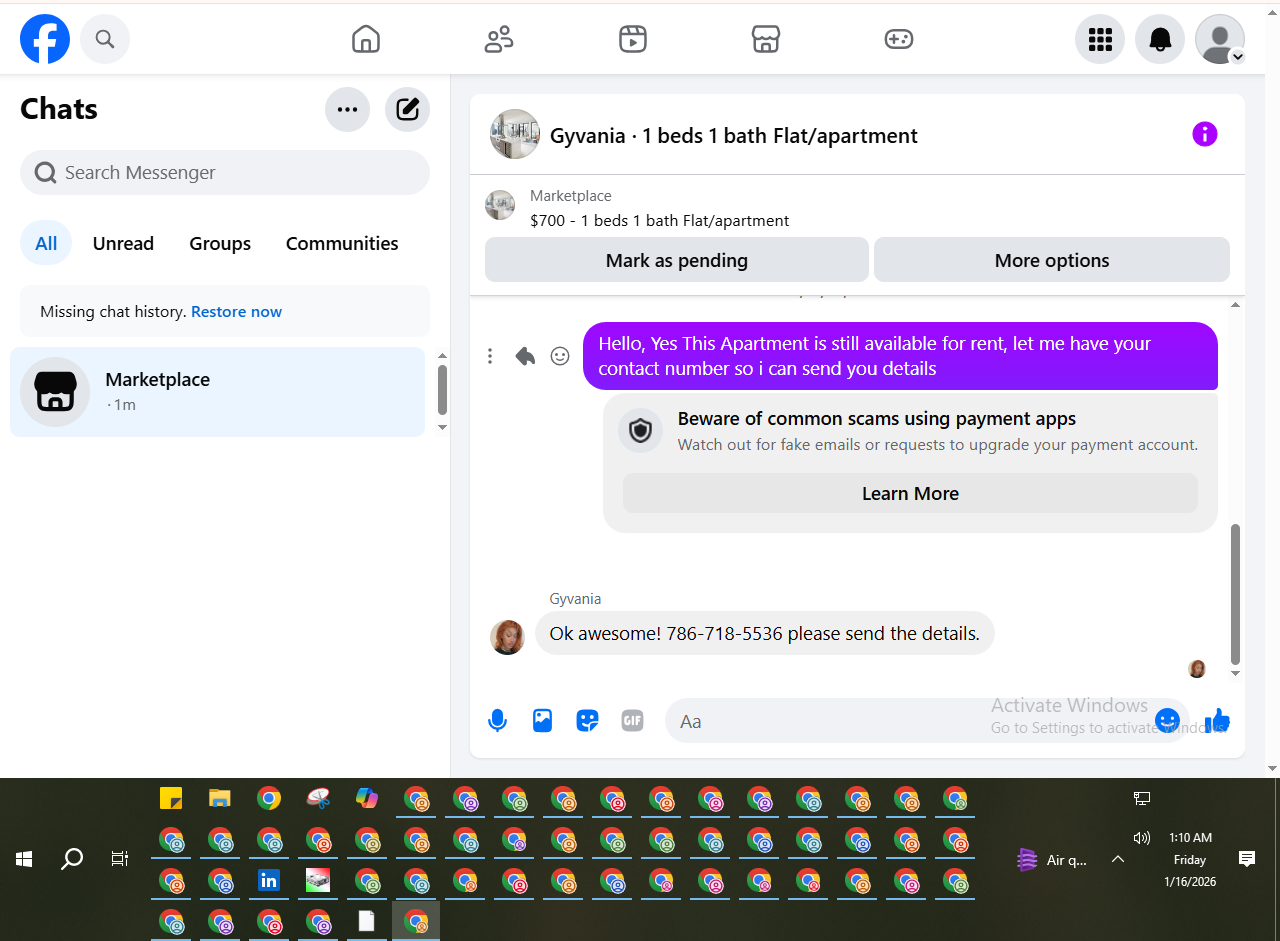Choose a GIF with the GIF icon
This screenshot has width=1280, height=941.
(632, 720)
